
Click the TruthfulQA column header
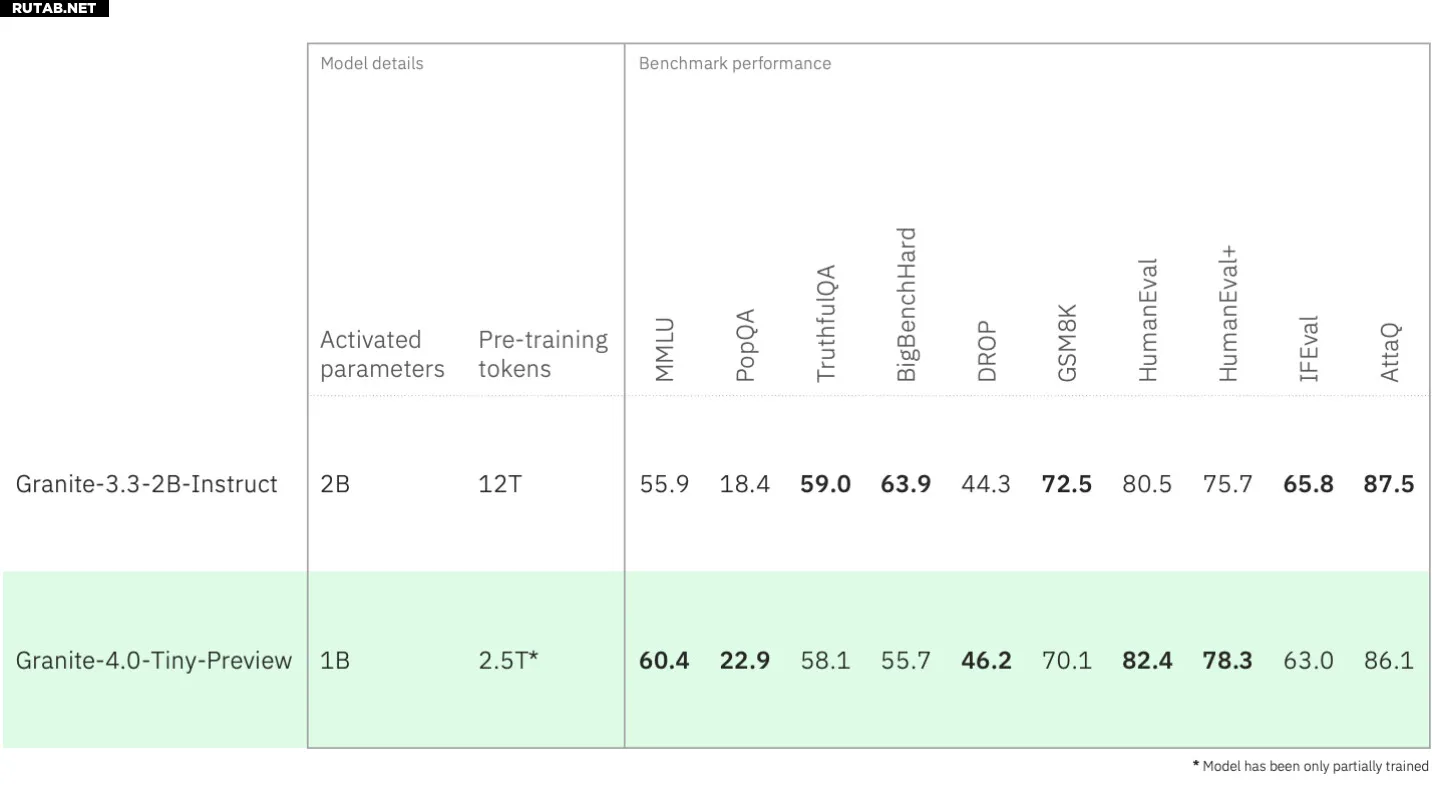click(826, 323)
